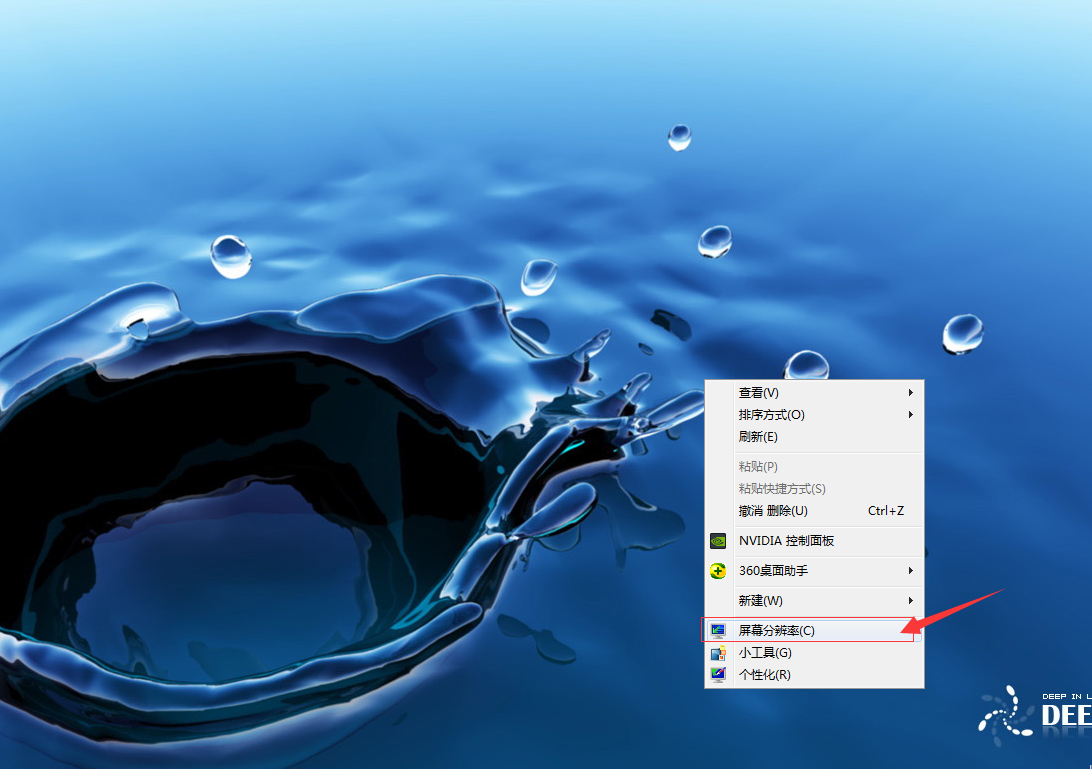Click the Ctrl+Z shortcut text in the menu
The height and width of the screenshot is (769, 1092).
coord(885,511)
